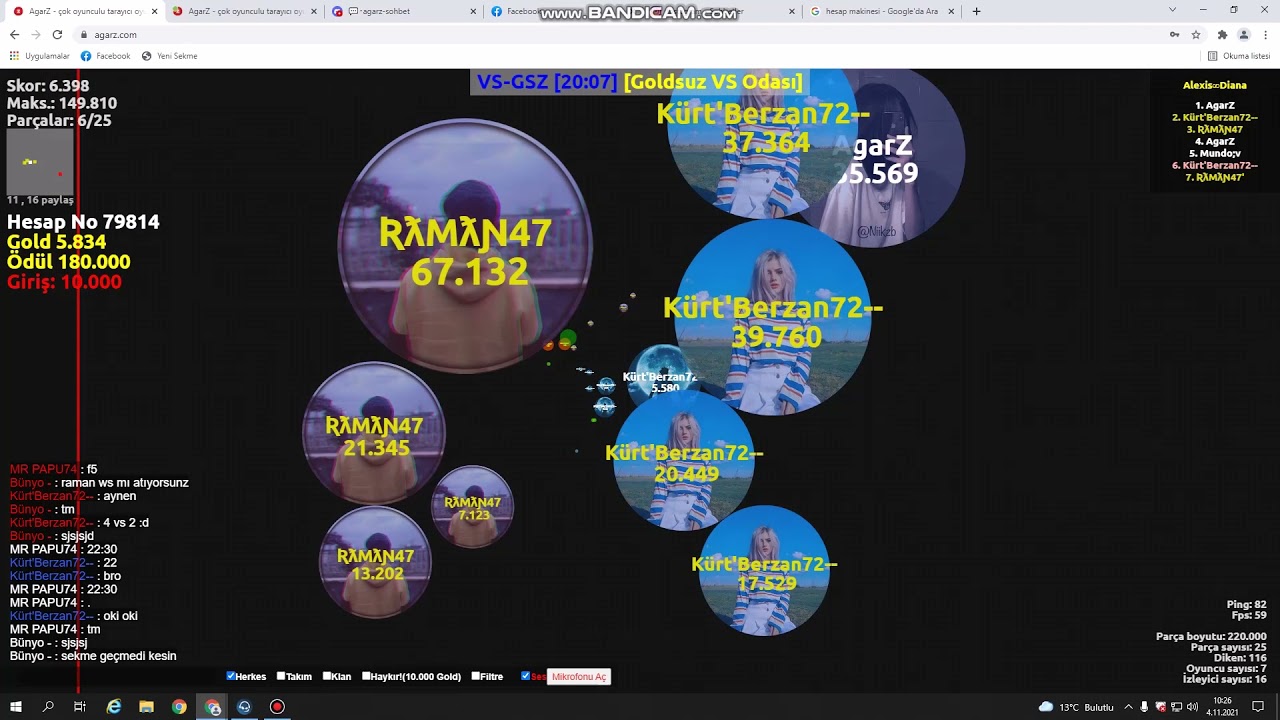
Task: Close the agarz-sohbet tab
Action: click(x=472, y=11)
